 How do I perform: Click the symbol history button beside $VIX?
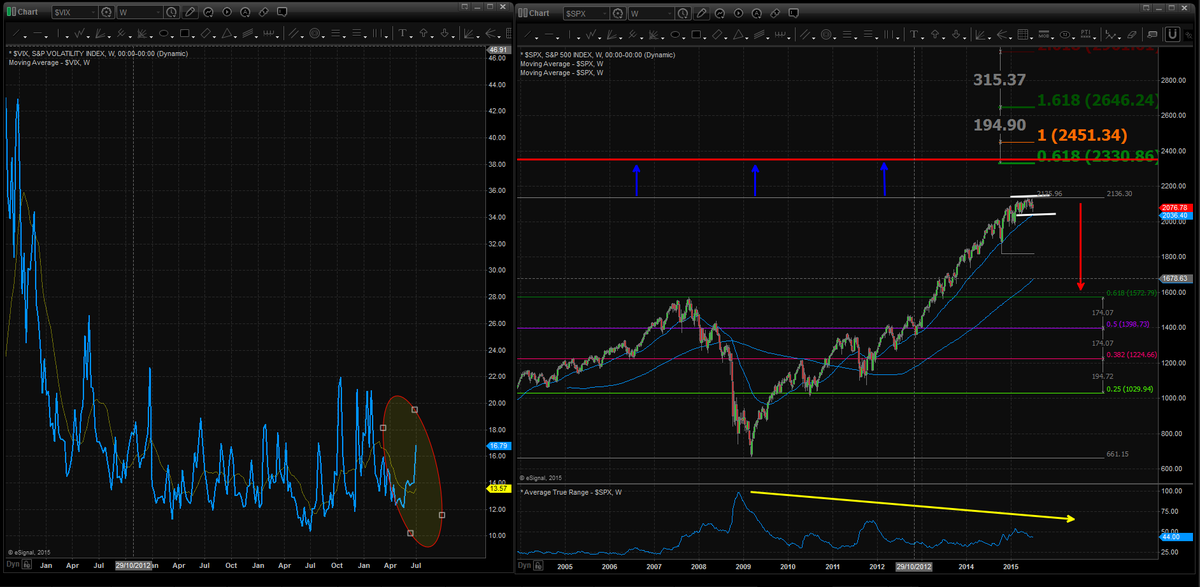point(106,12)
